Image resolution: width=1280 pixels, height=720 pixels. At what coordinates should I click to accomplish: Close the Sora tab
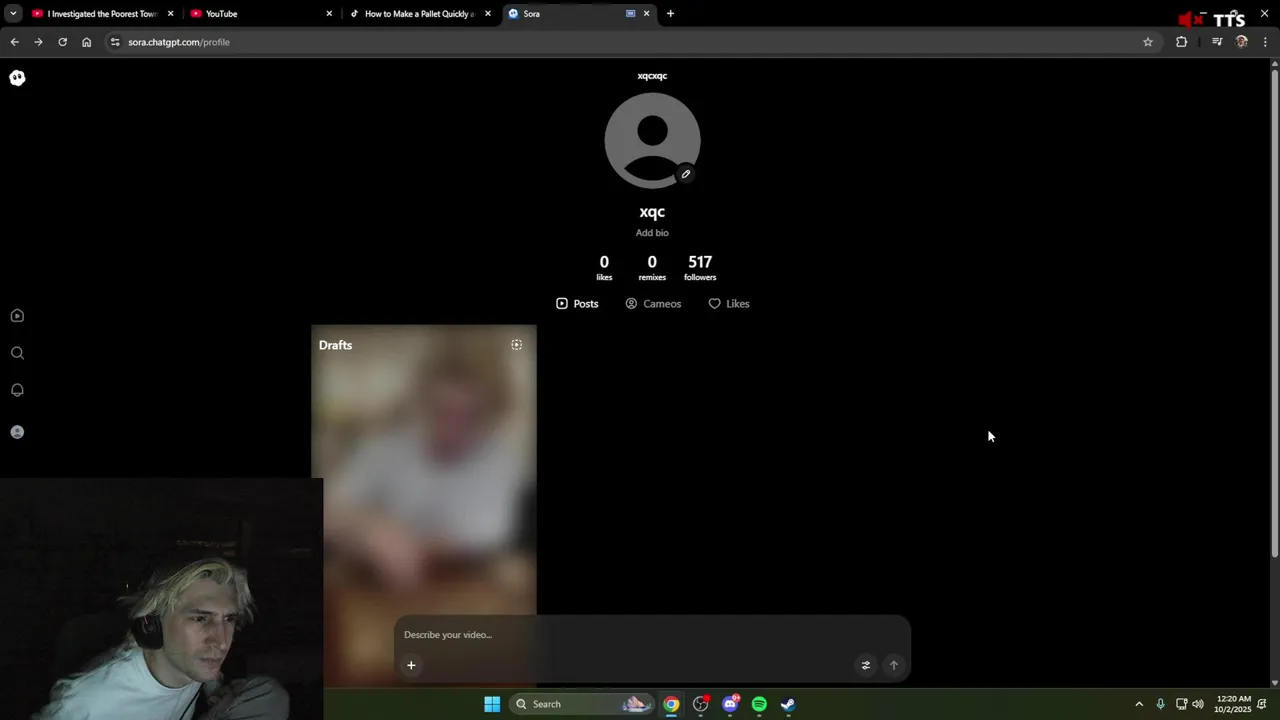646,14
